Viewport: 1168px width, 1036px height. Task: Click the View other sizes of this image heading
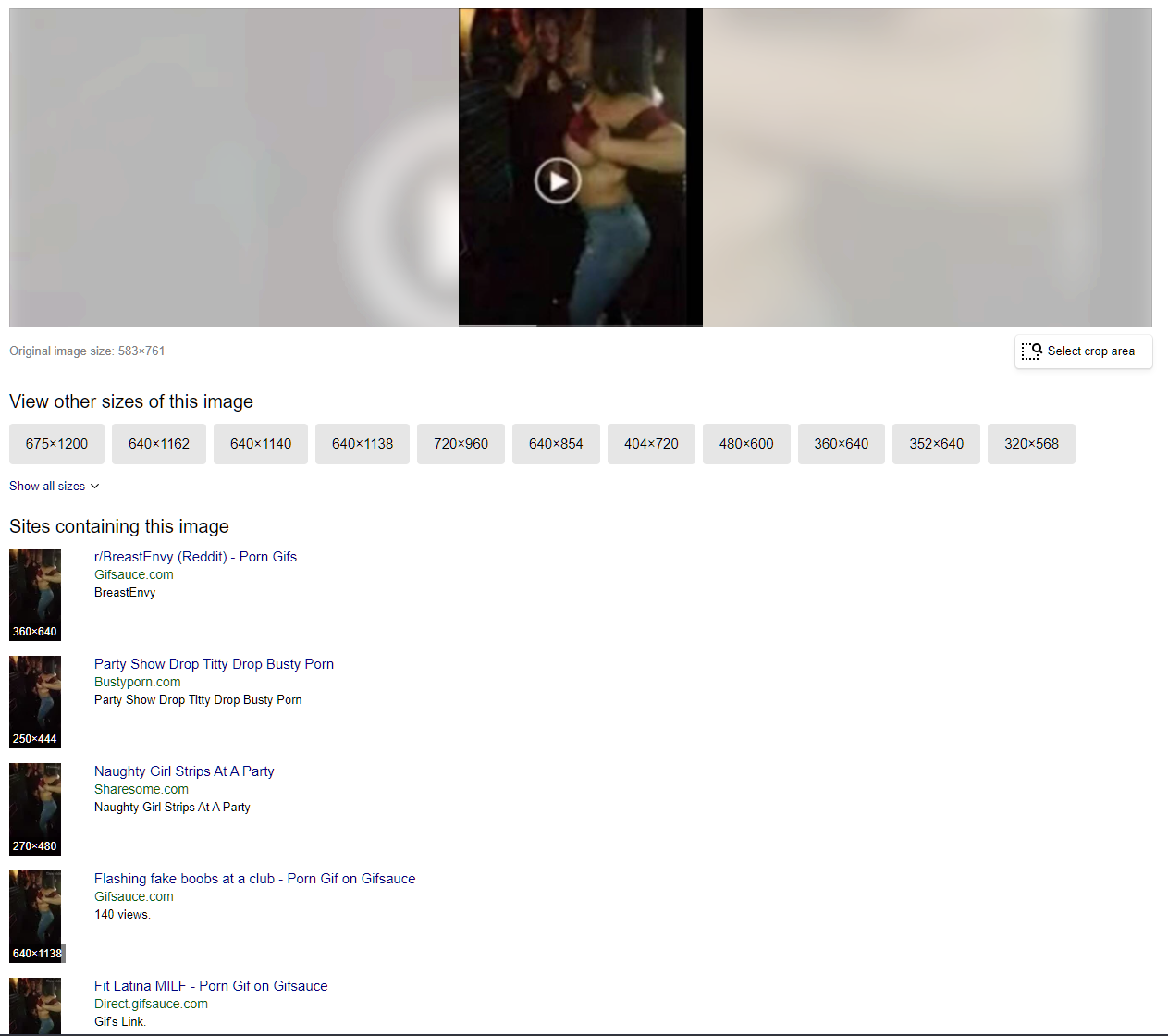pos(131,401)
